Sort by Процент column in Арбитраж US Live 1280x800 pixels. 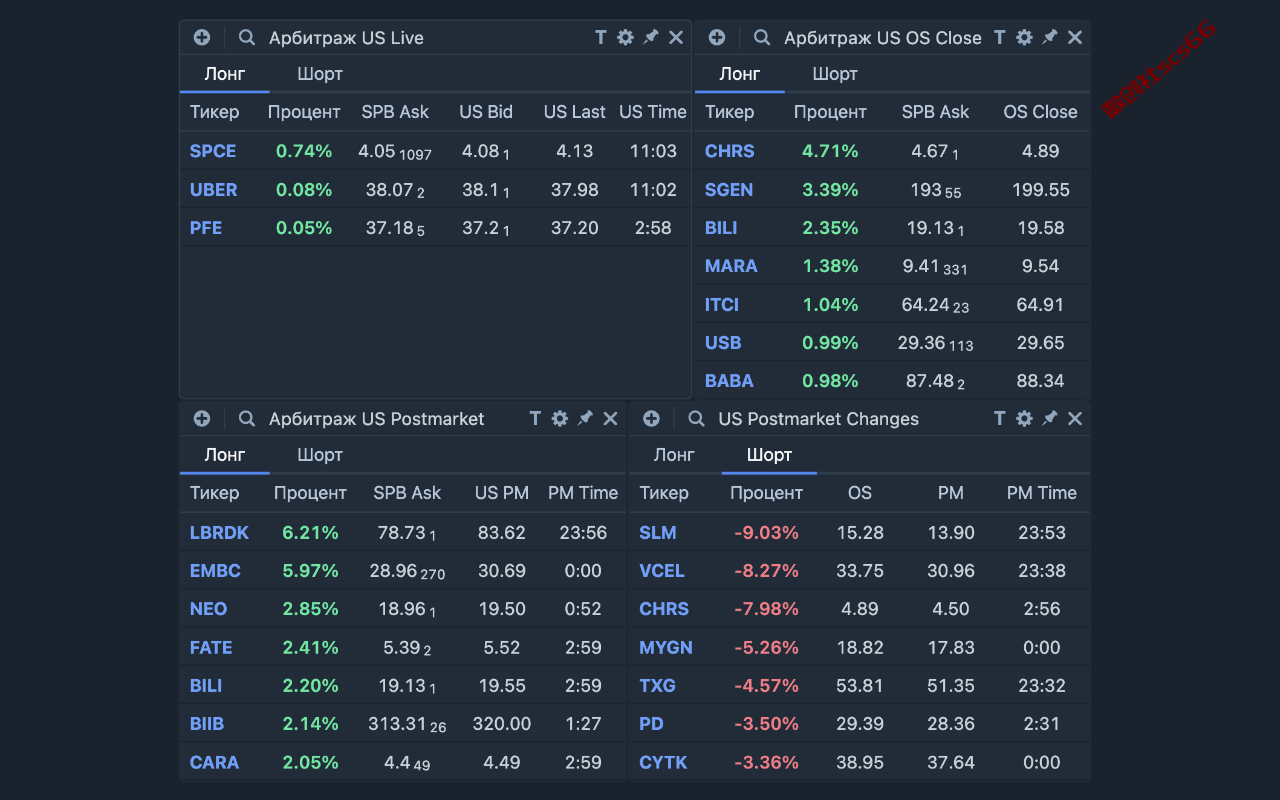pos(304,112)
